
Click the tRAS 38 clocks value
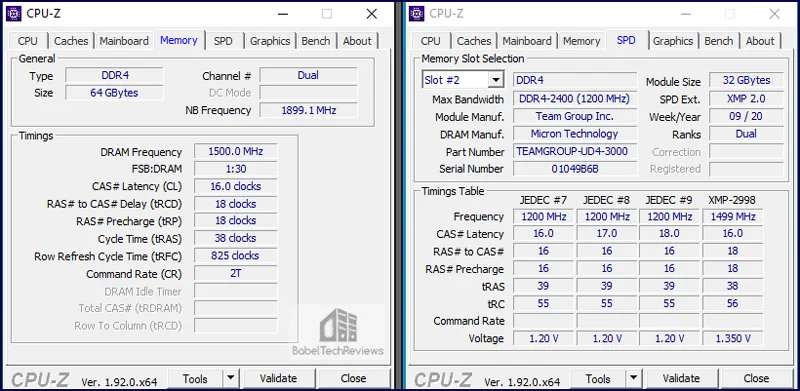236,238
